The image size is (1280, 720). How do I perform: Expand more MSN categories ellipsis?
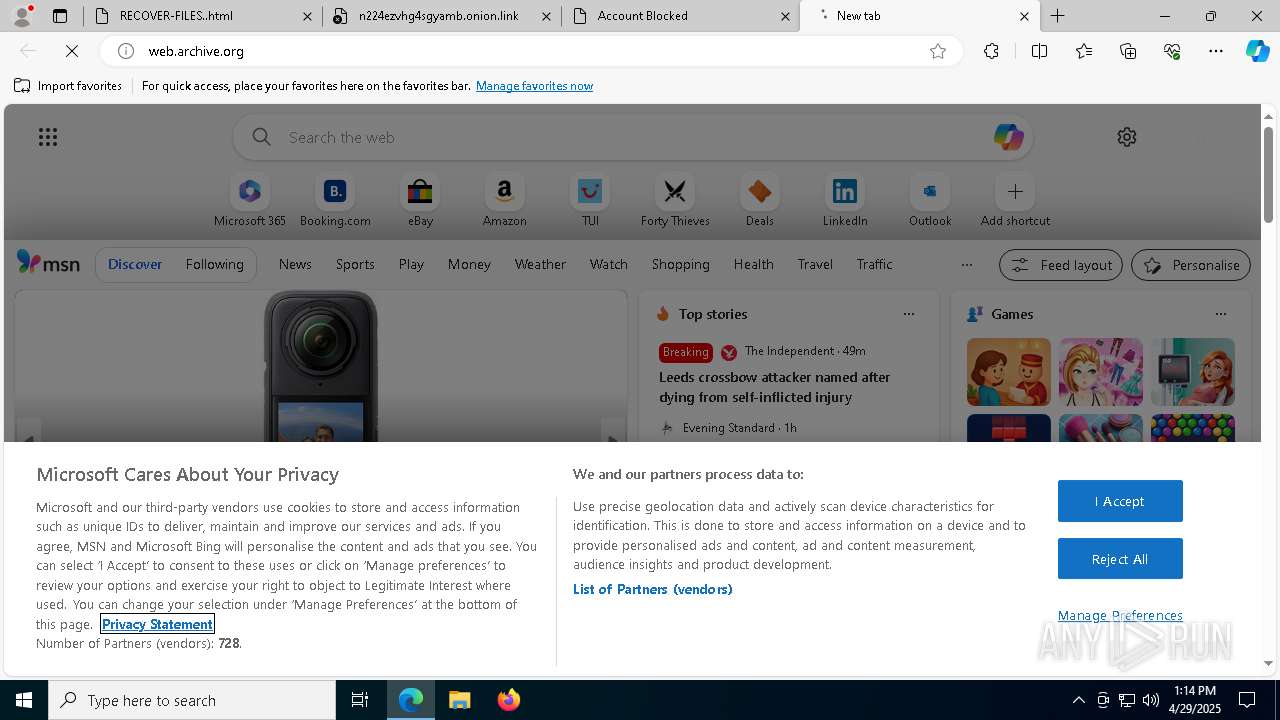[966, 264]
